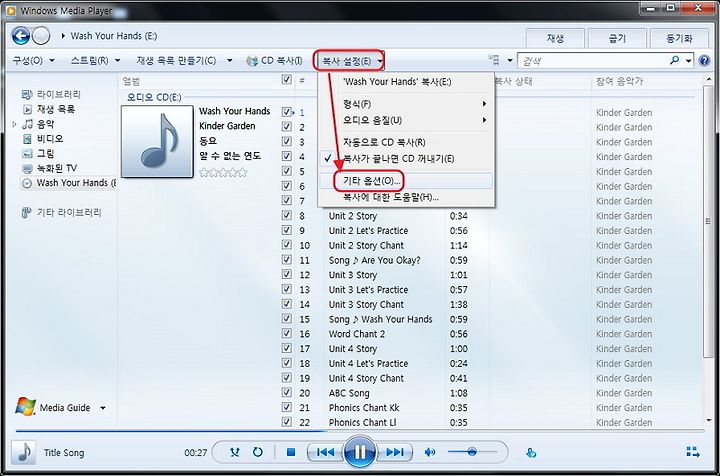Screen dimensions: 720x476
Task: Open the Media Guide dropdown arrow
Action: click(103, 408)
